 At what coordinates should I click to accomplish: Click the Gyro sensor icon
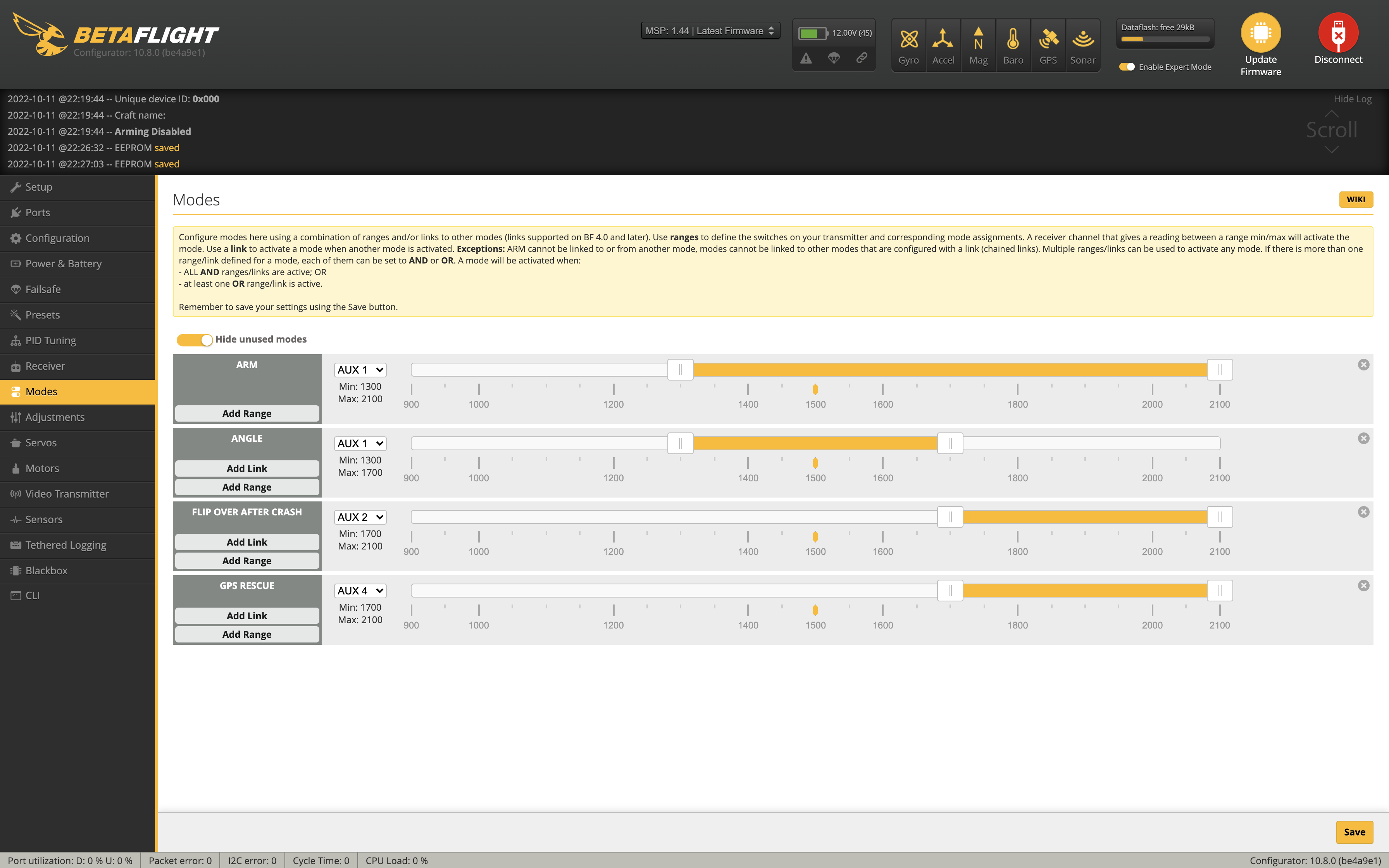(x=908, y=40)
